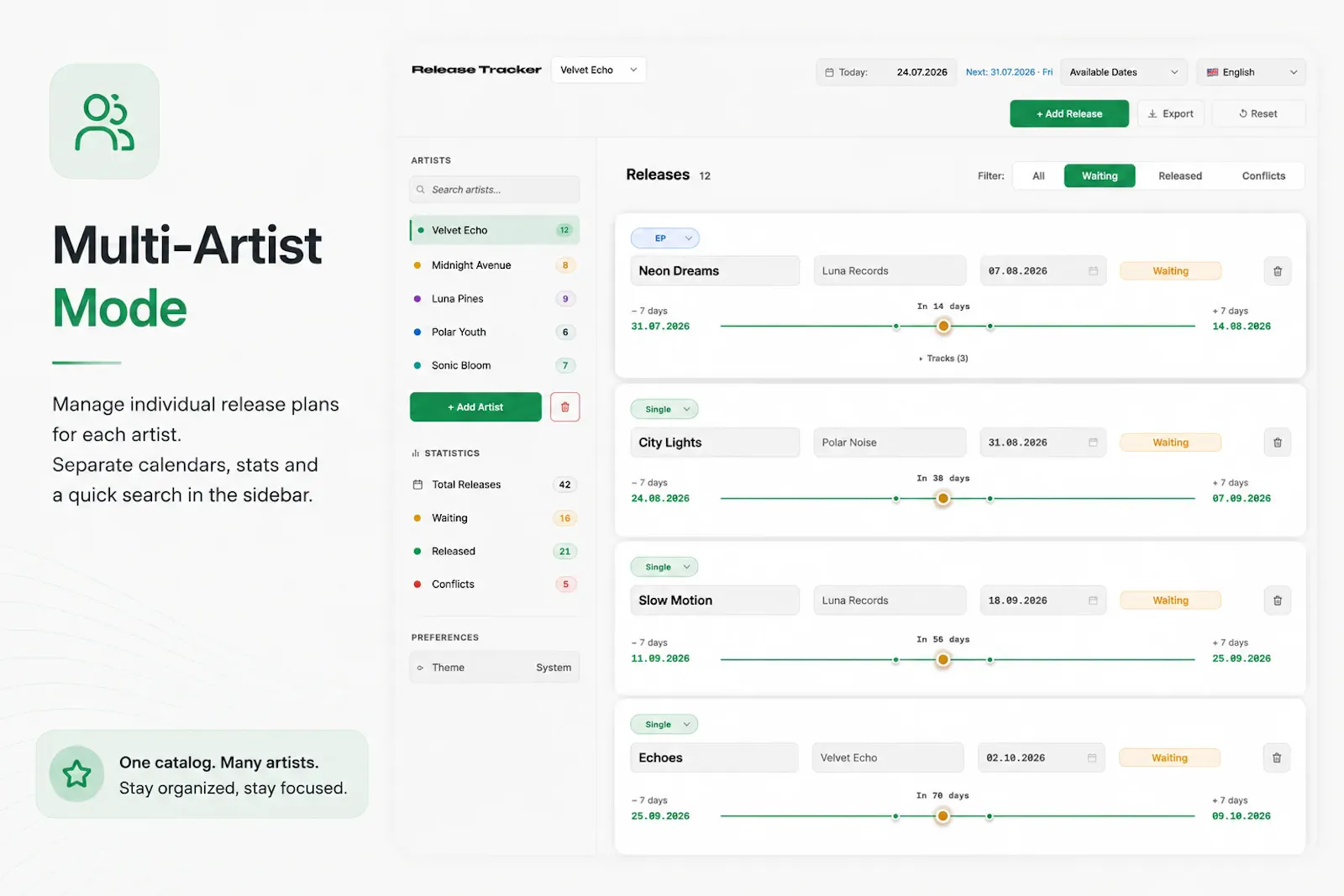The width and height of the screenshot is (1344, 896).
Task: Click the Echoes title field
Action: tap(714, 757)
